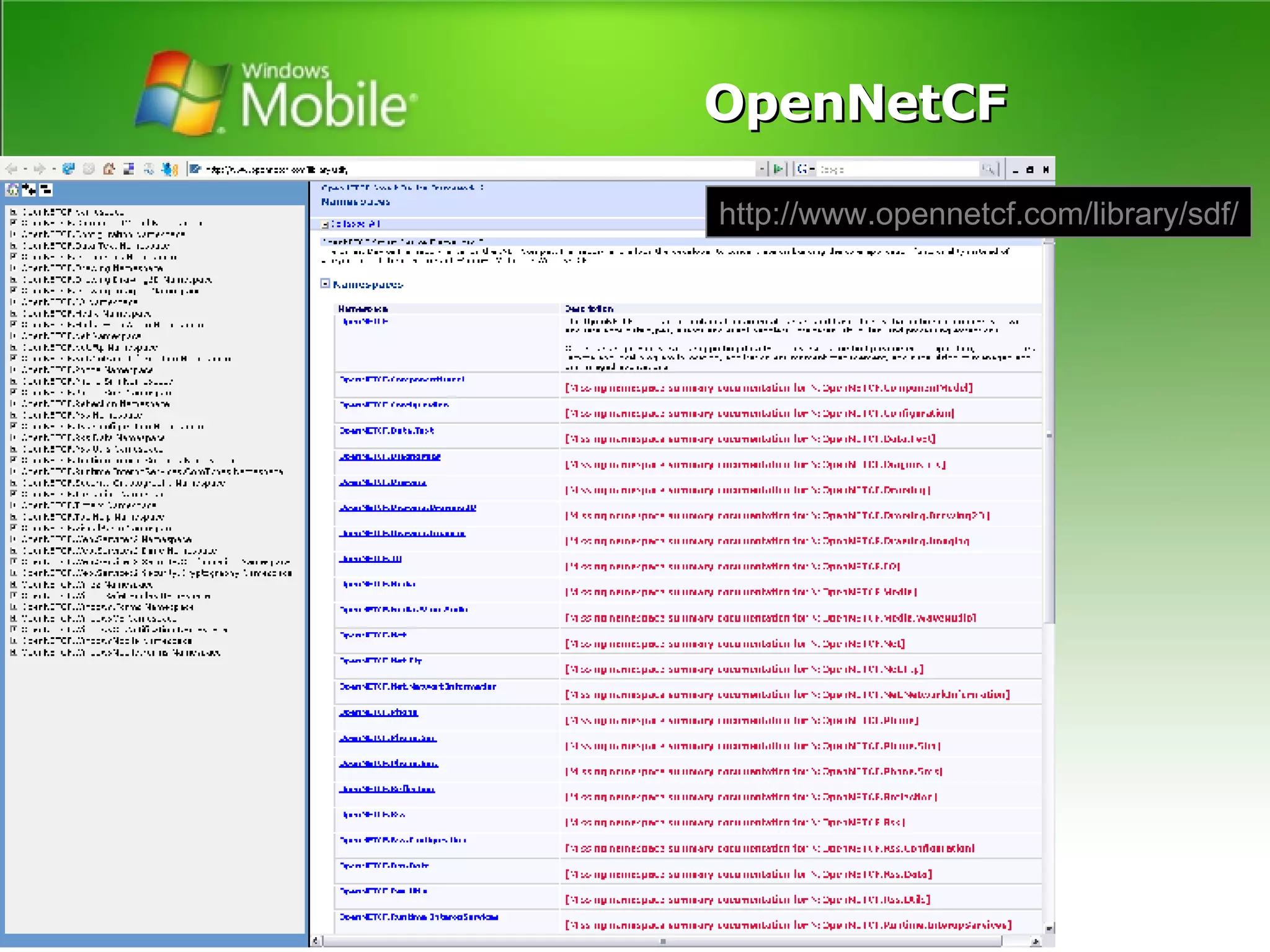Image resolution: width=1270 pixels, height=952 pixels.
Task: Click the blue and orange toolbar icon
Action: point(169,169)
